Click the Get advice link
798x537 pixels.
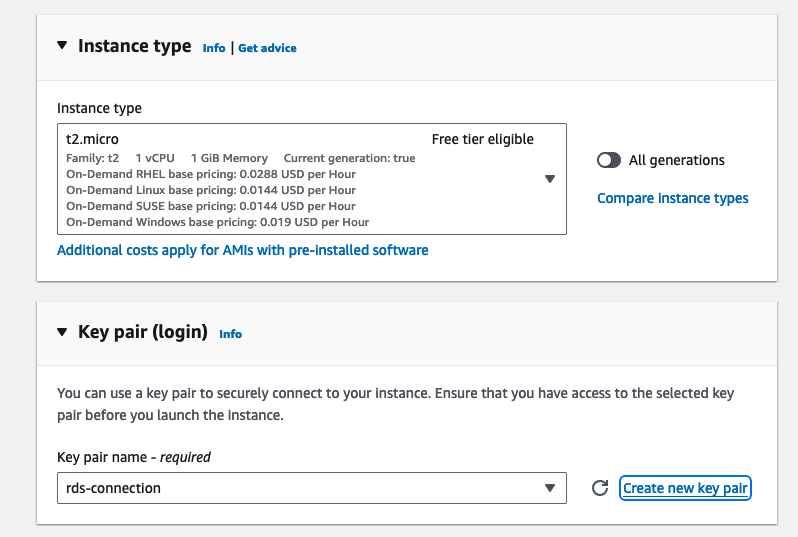(x=267, y=48)
